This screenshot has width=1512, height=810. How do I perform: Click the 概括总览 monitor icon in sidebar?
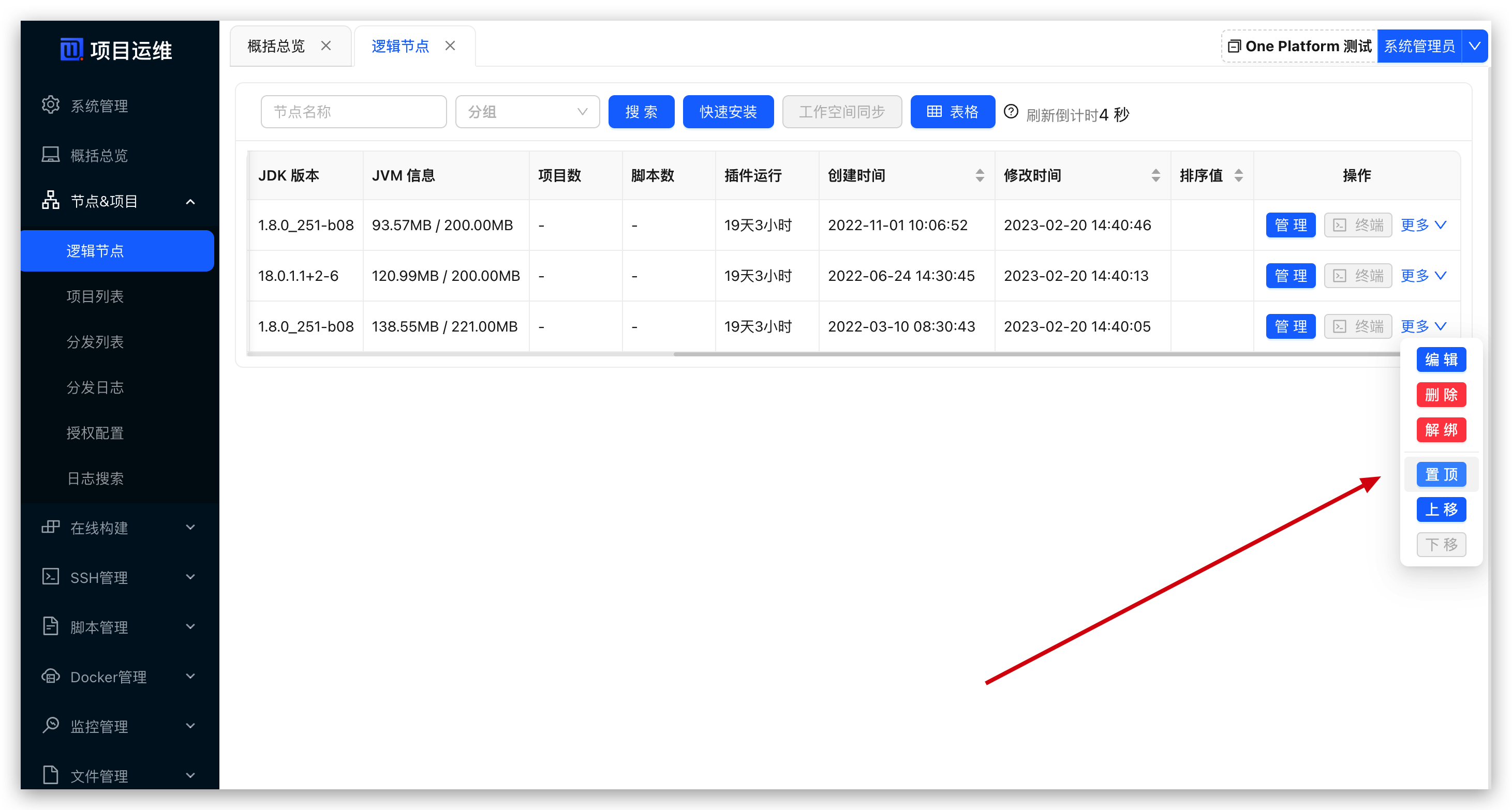(x=51, y=155)
